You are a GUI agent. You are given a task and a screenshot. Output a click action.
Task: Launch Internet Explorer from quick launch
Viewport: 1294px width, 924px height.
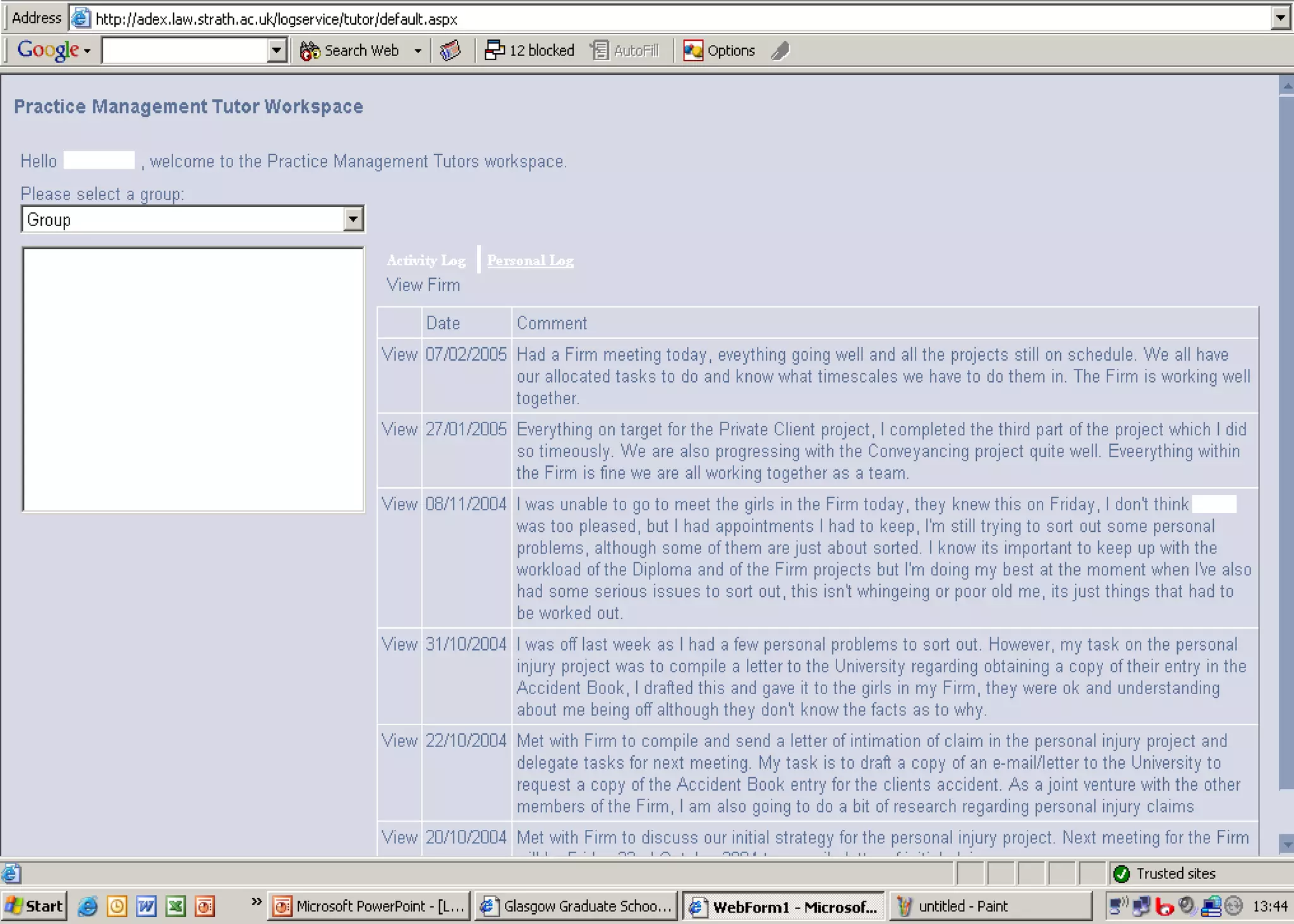pyautogui.click(x=88, y=906)
